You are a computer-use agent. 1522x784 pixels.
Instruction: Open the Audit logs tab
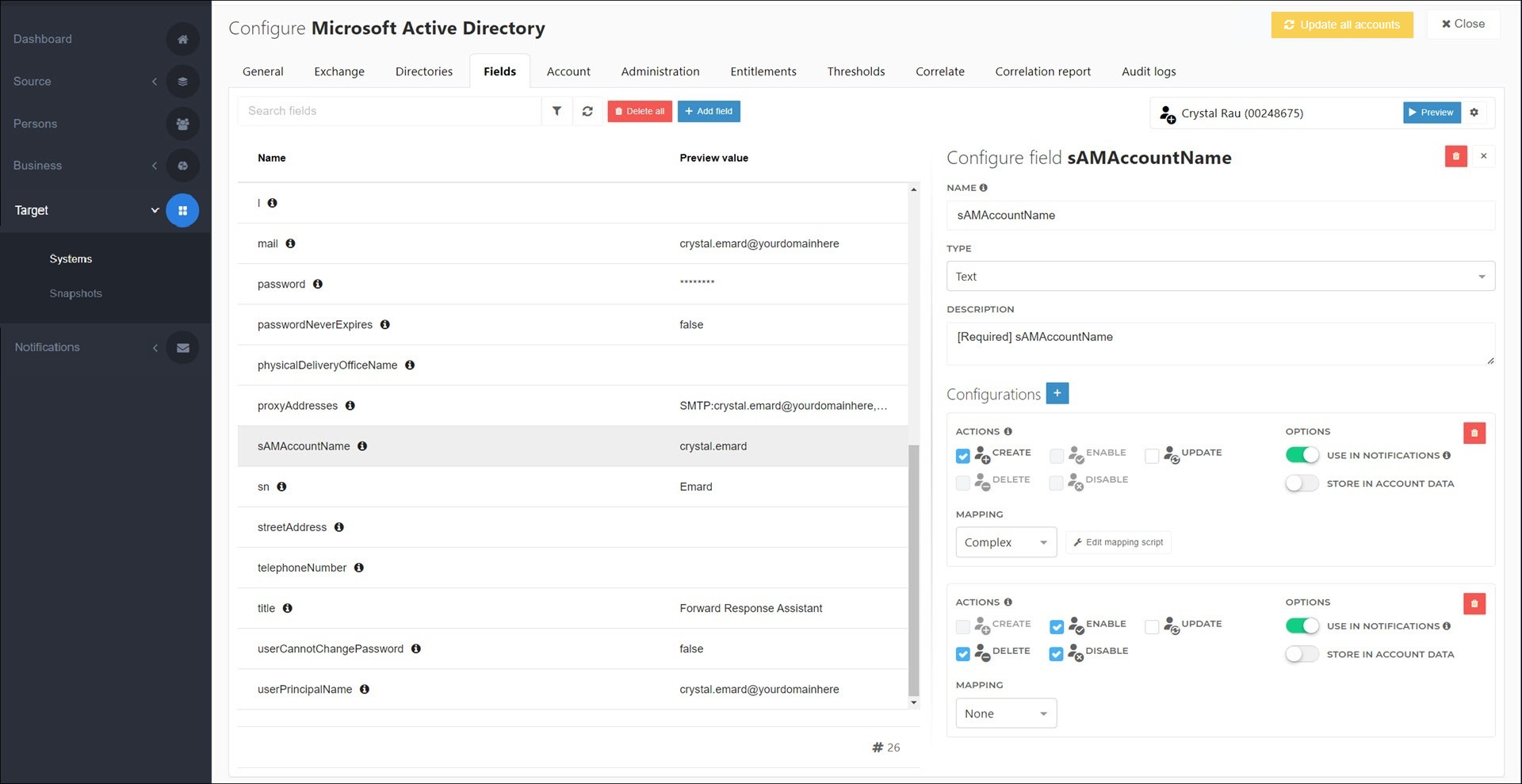(x=1149, y=71)
